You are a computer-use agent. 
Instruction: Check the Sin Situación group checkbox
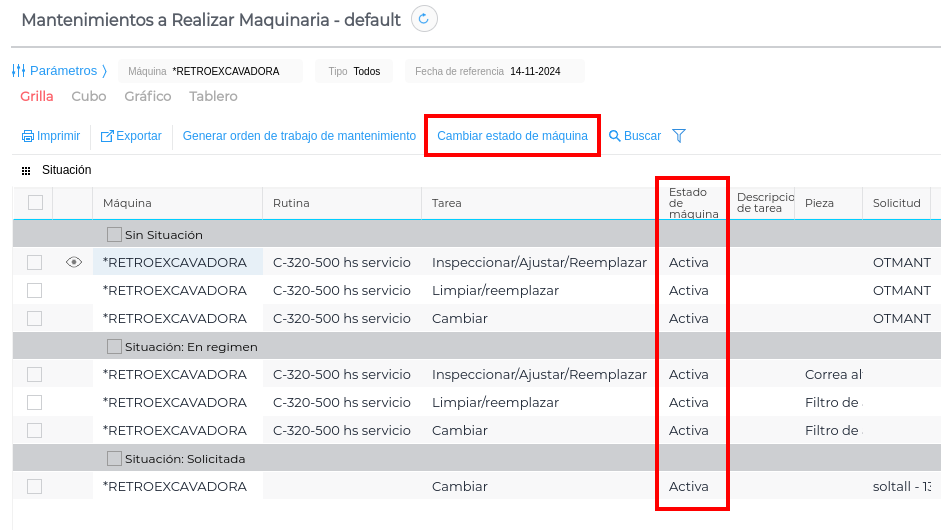tap(114, 234)
